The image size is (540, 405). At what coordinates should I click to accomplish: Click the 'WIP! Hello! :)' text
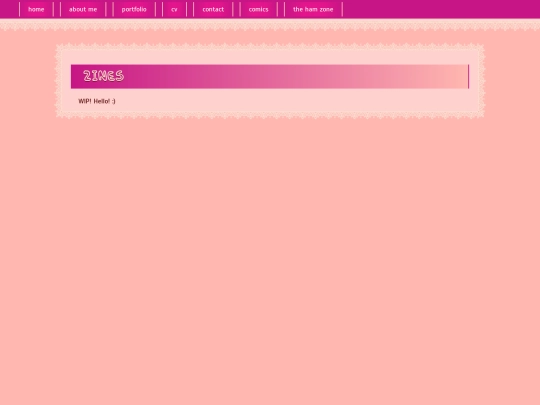pos(97,101)
